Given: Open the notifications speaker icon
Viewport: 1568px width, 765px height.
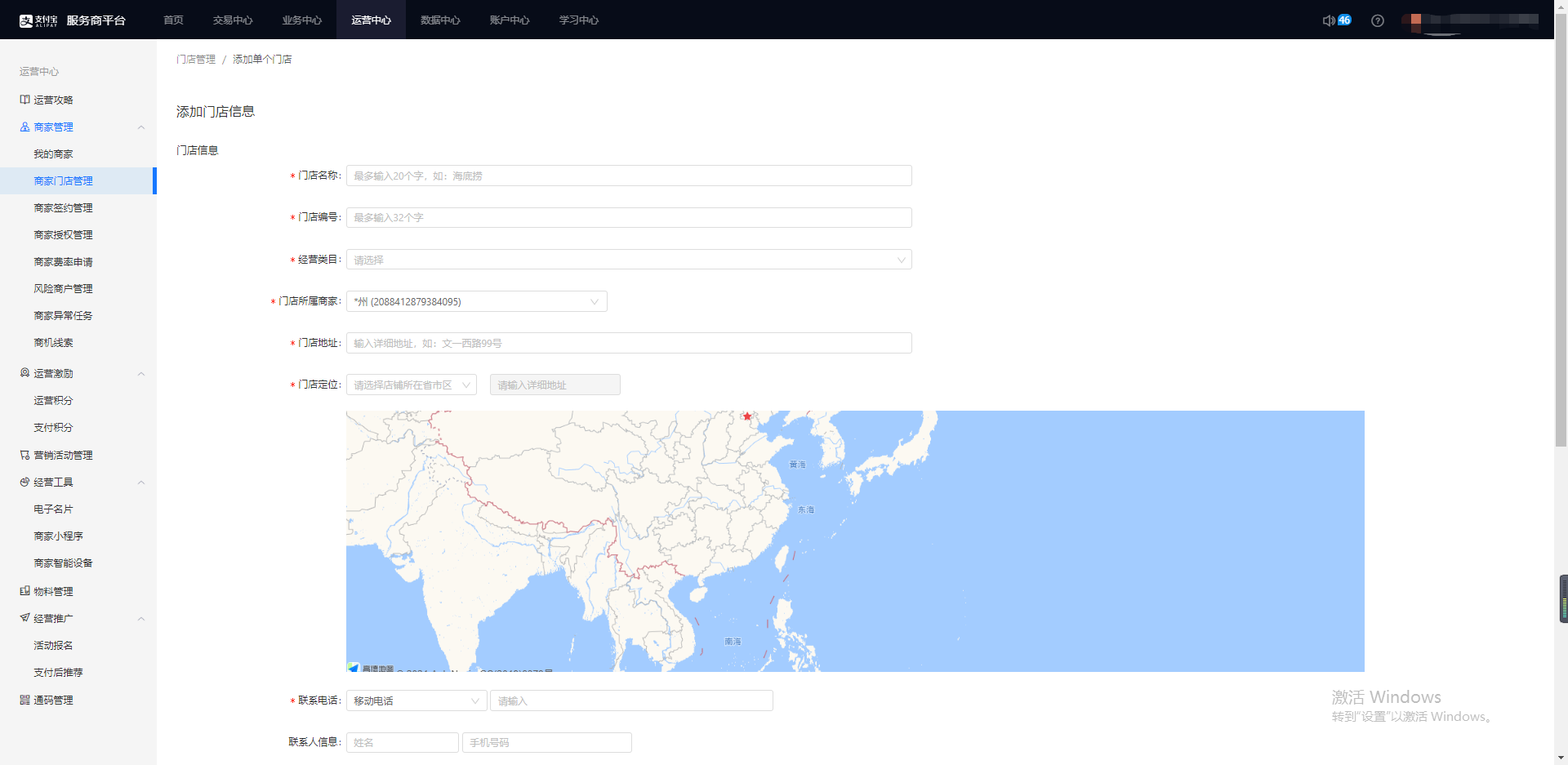Looking at the screenshot, I should click(x=1329, y=20).
